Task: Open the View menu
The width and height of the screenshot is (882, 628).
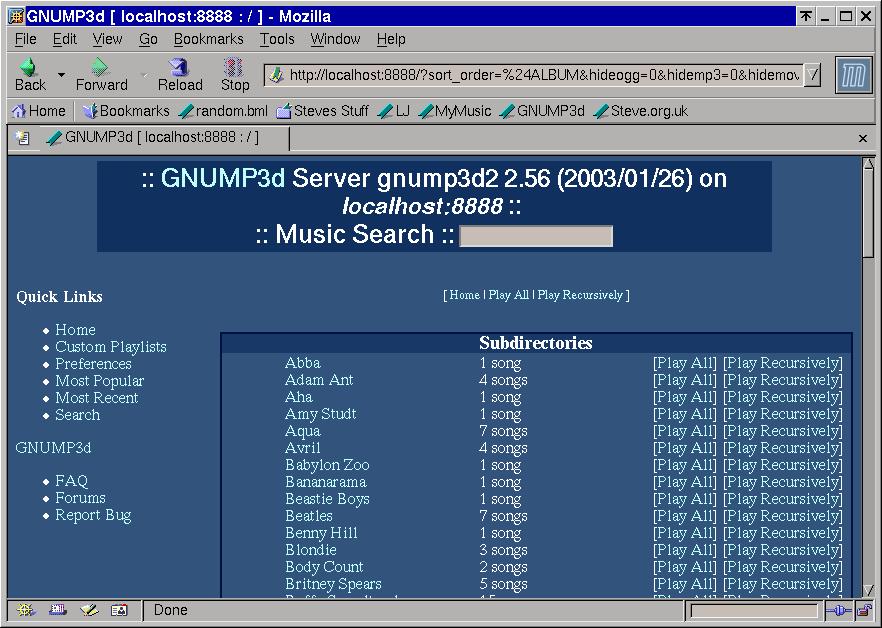Action: [x=107, y=39]
